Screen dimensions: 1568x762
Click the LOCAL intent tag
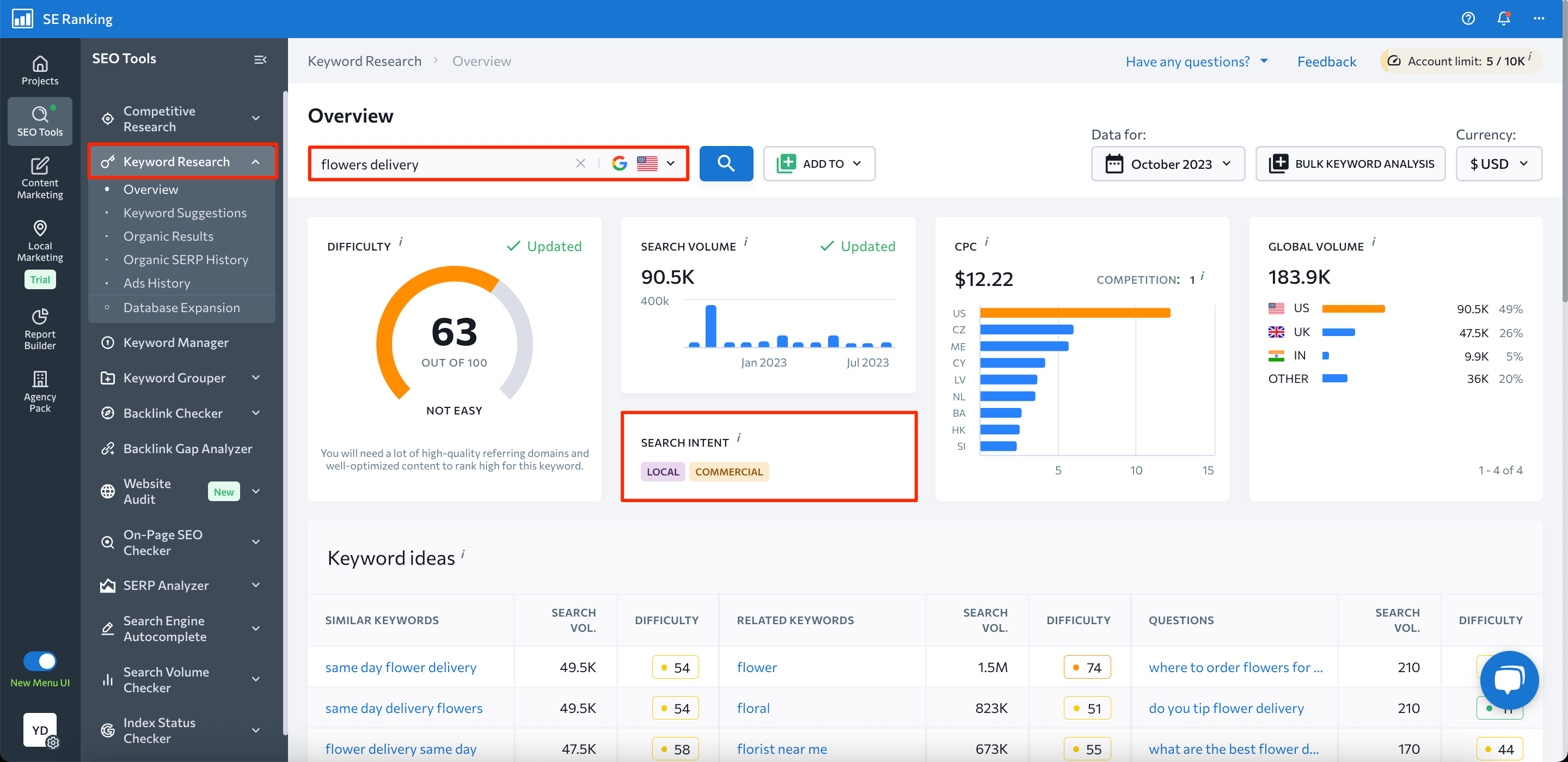[x=662, y=472]
